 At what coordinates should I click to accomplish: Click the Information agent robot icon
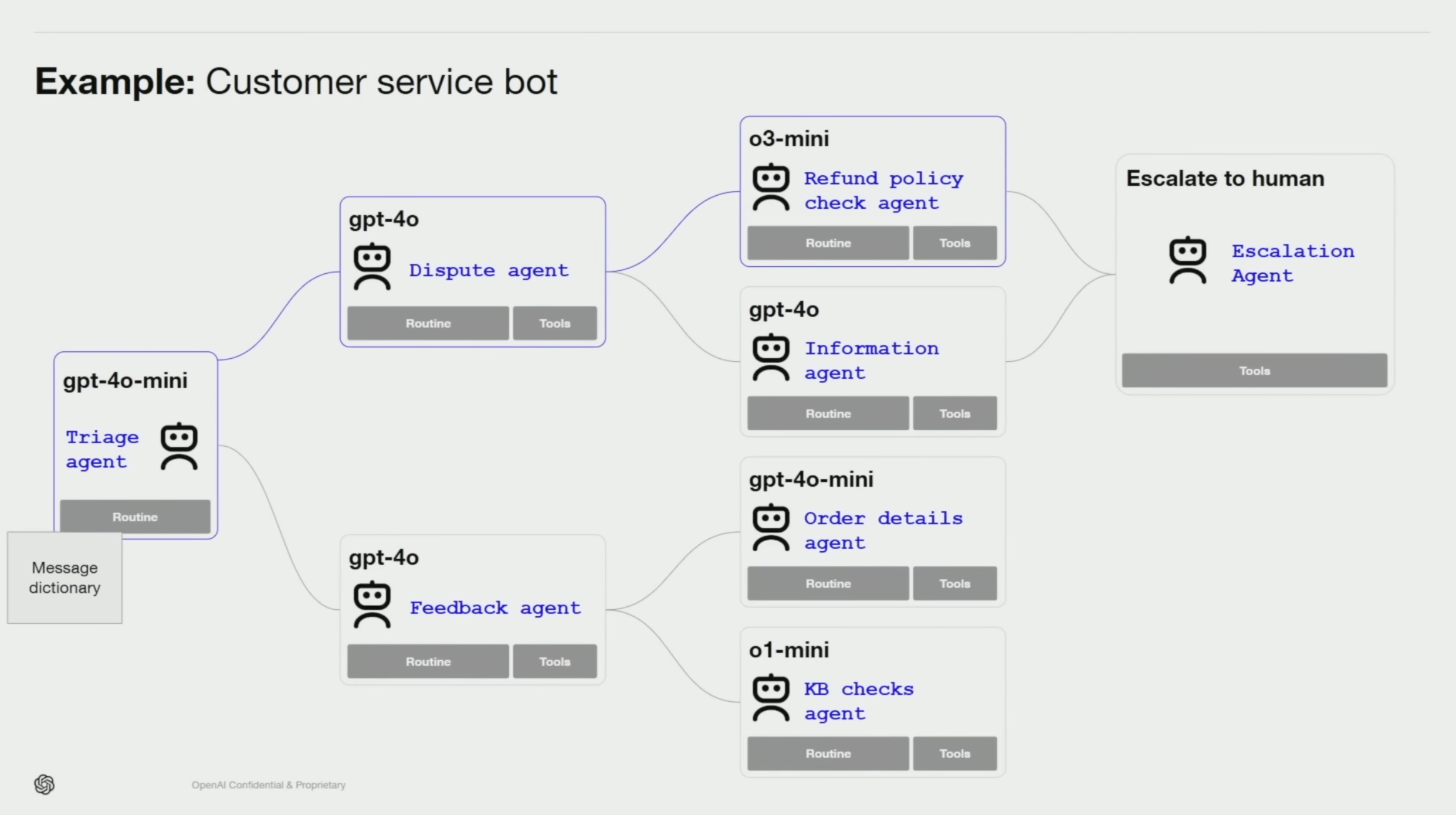[771, 357]
